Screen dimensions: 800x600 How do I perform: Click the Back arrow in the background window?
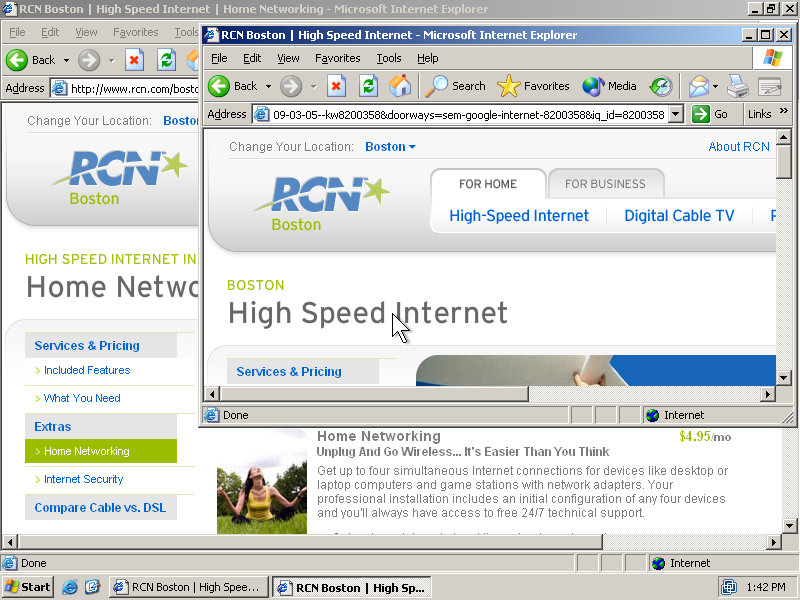click(17, 60)
